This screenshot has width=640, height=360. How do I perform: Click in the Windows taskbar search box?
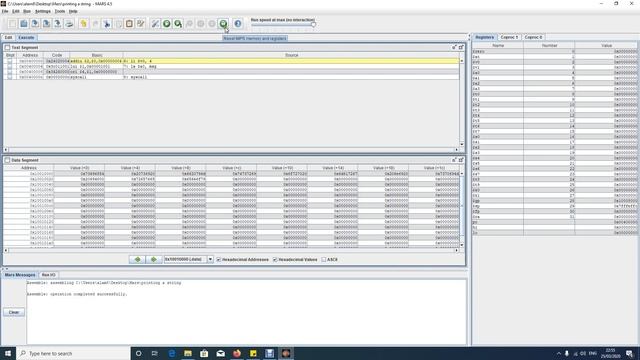(73, 353)
